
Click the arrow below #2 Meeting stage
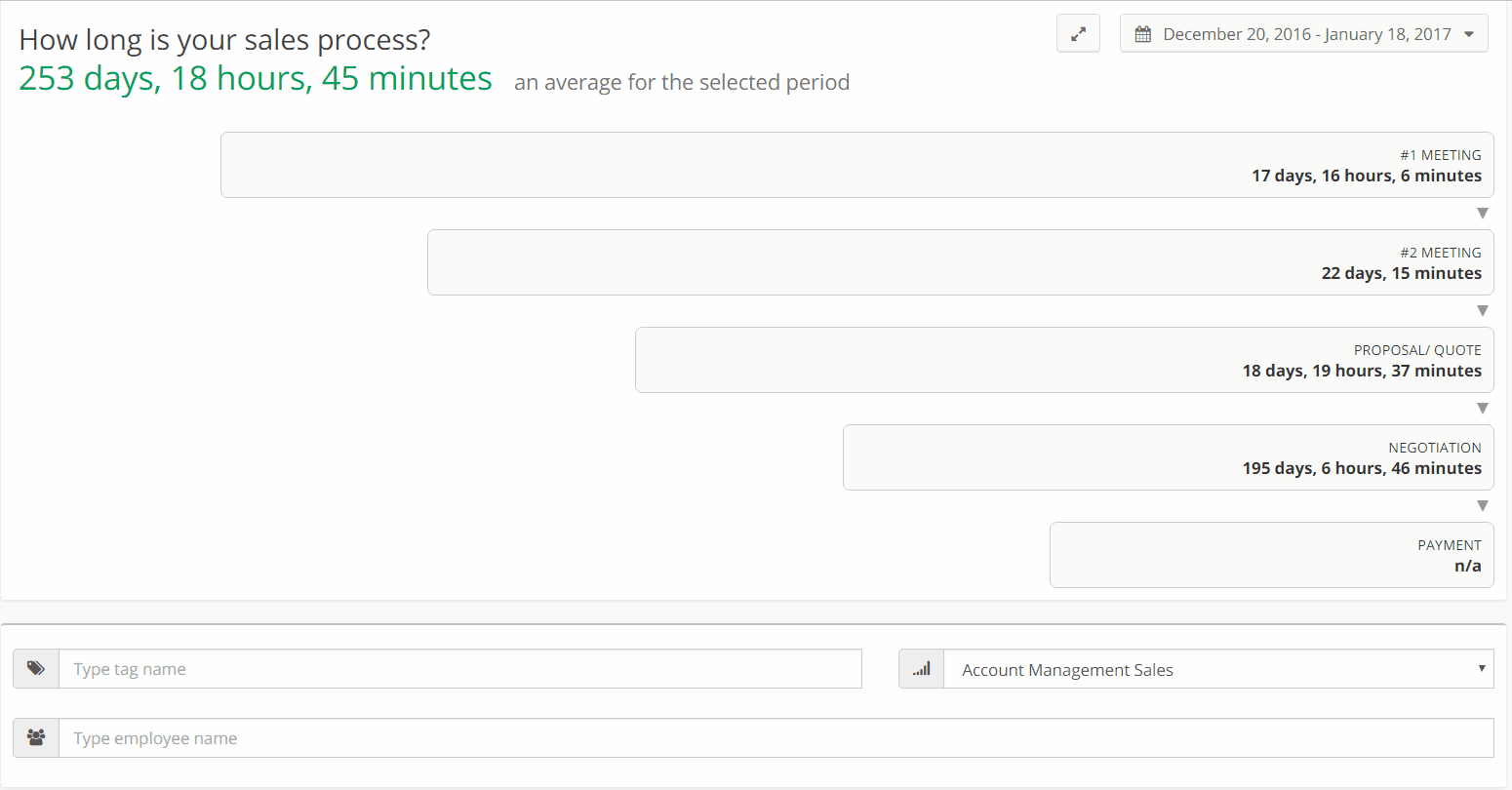pos(1483,311)
